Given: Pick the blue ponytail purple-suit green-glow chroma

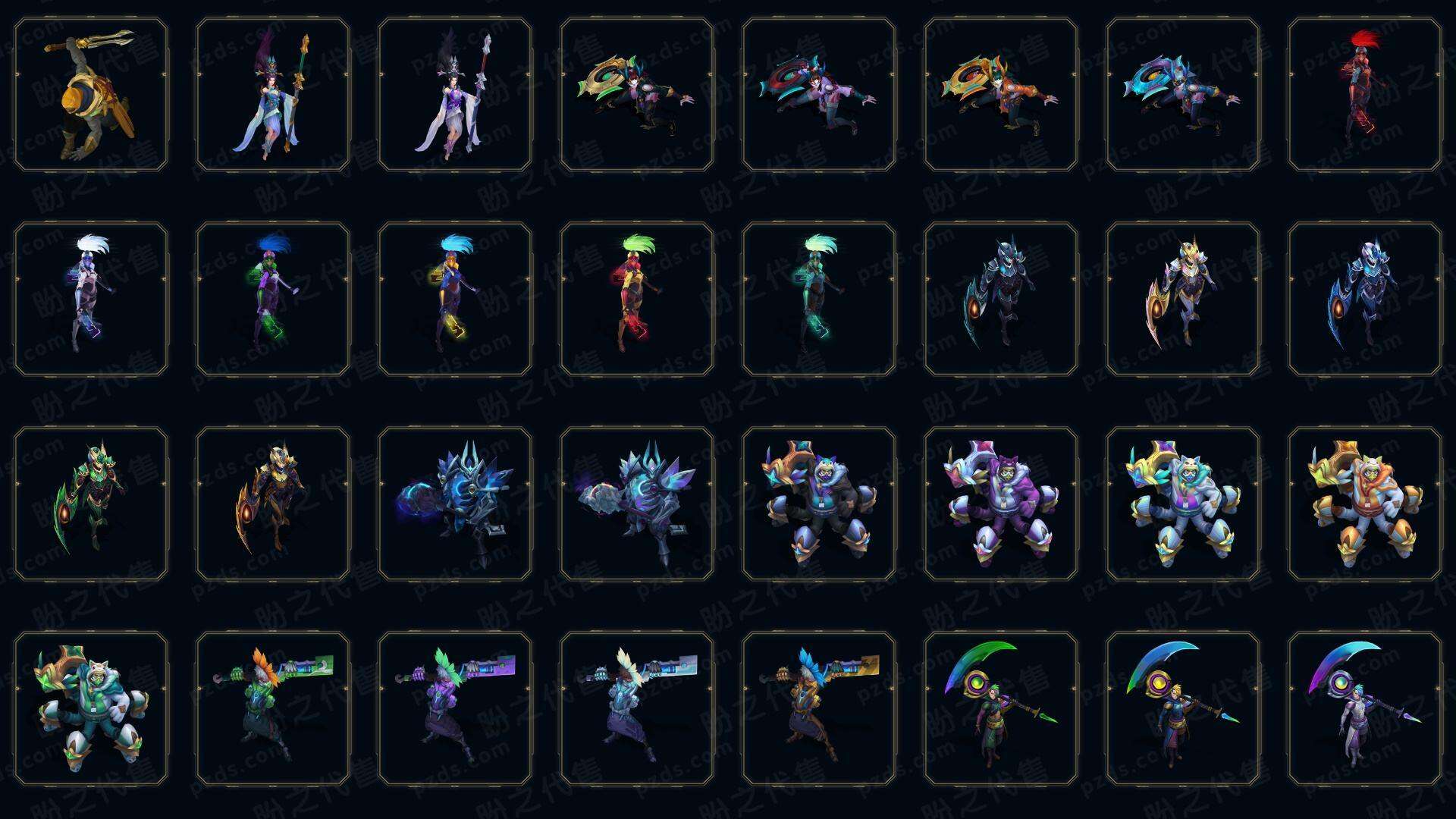Looking at the screenshot, I should 273,299.
